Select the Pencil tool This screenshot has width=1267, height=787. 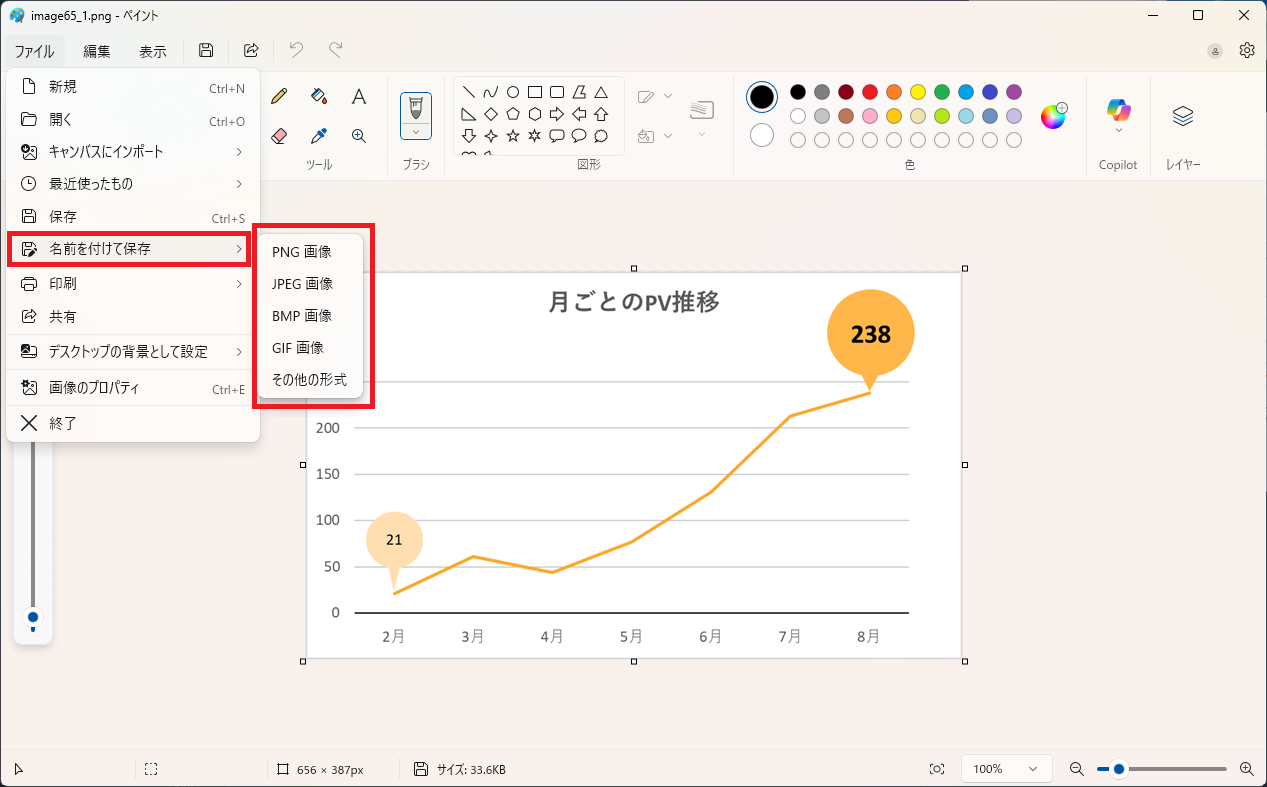tap(279, 96)
